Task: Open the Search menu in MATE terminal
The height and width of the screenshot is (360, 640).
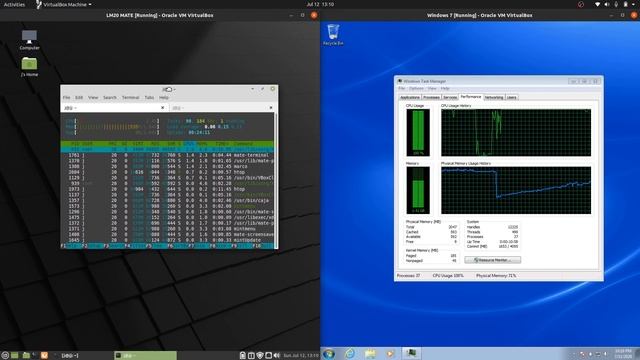Action: 110,98
